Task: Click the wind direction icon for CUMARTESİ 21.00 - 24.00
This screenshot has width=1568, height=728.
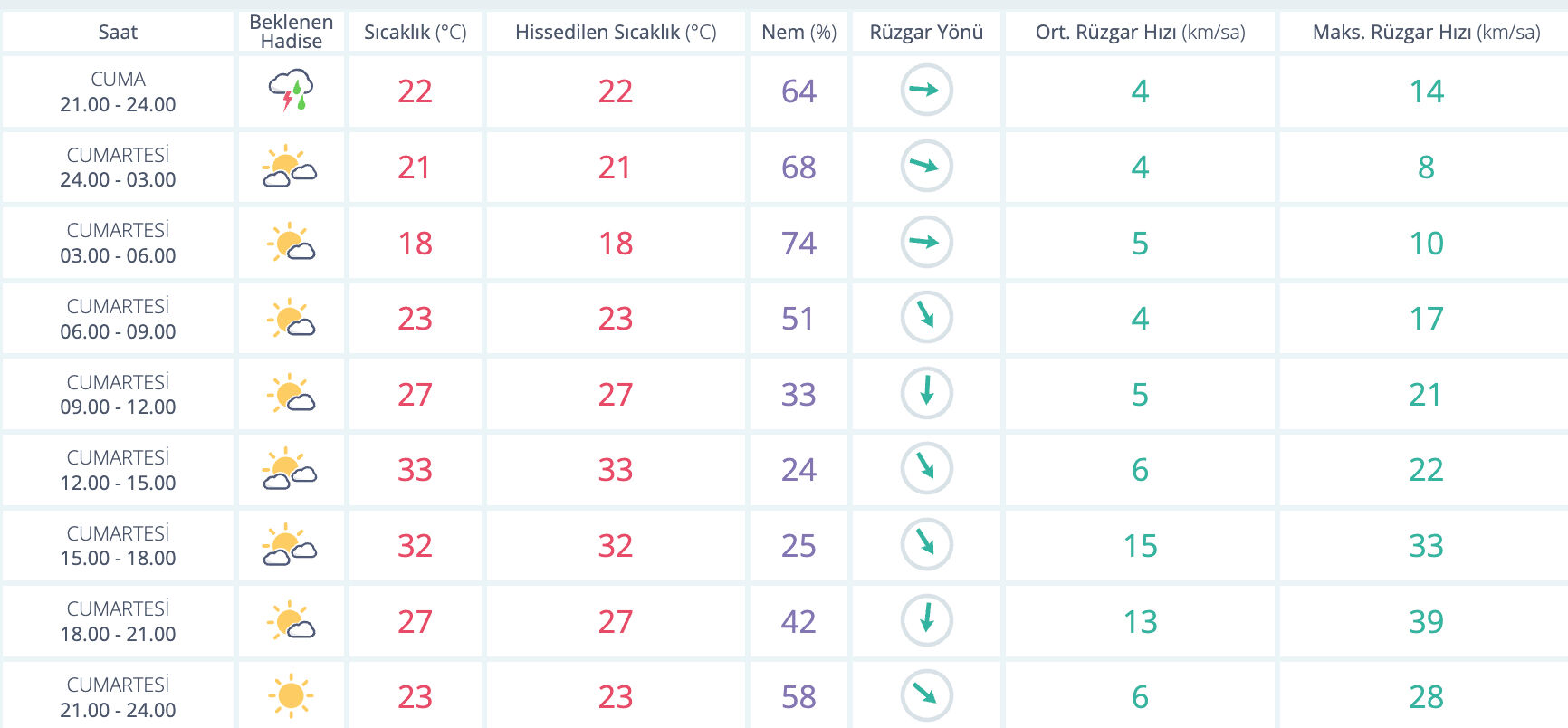Action: click(926, 696)
